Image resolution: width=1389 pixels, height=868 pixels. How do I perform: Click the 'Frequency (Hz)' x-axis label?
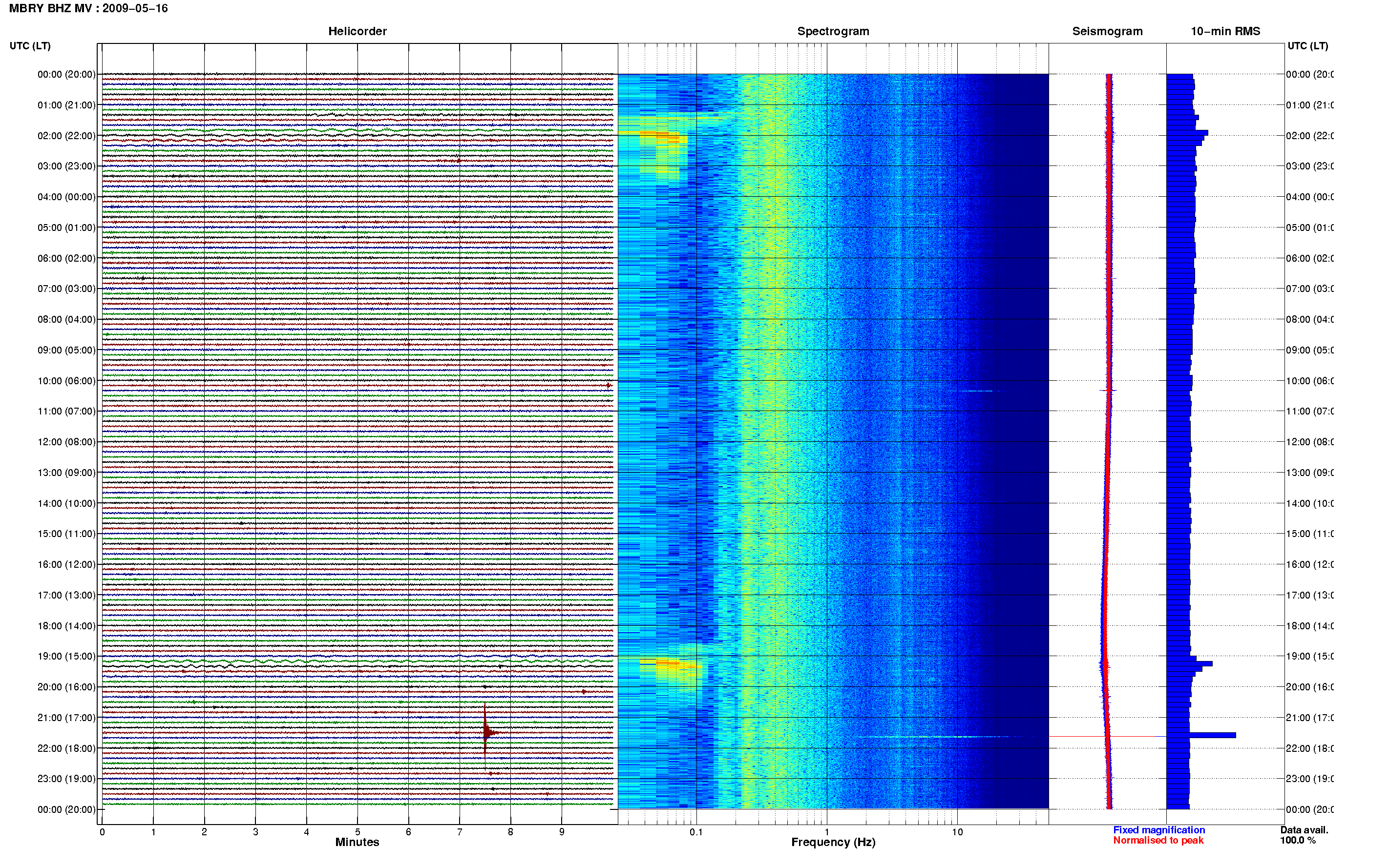(x=833, y=842)
